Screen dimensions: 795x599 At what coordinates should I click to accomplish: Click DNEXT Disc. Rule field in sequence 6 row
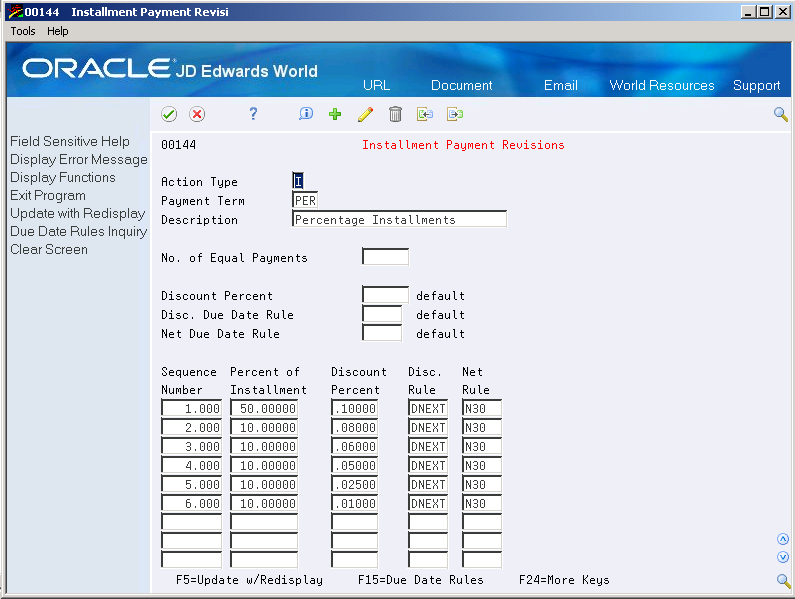coord(428,504)
